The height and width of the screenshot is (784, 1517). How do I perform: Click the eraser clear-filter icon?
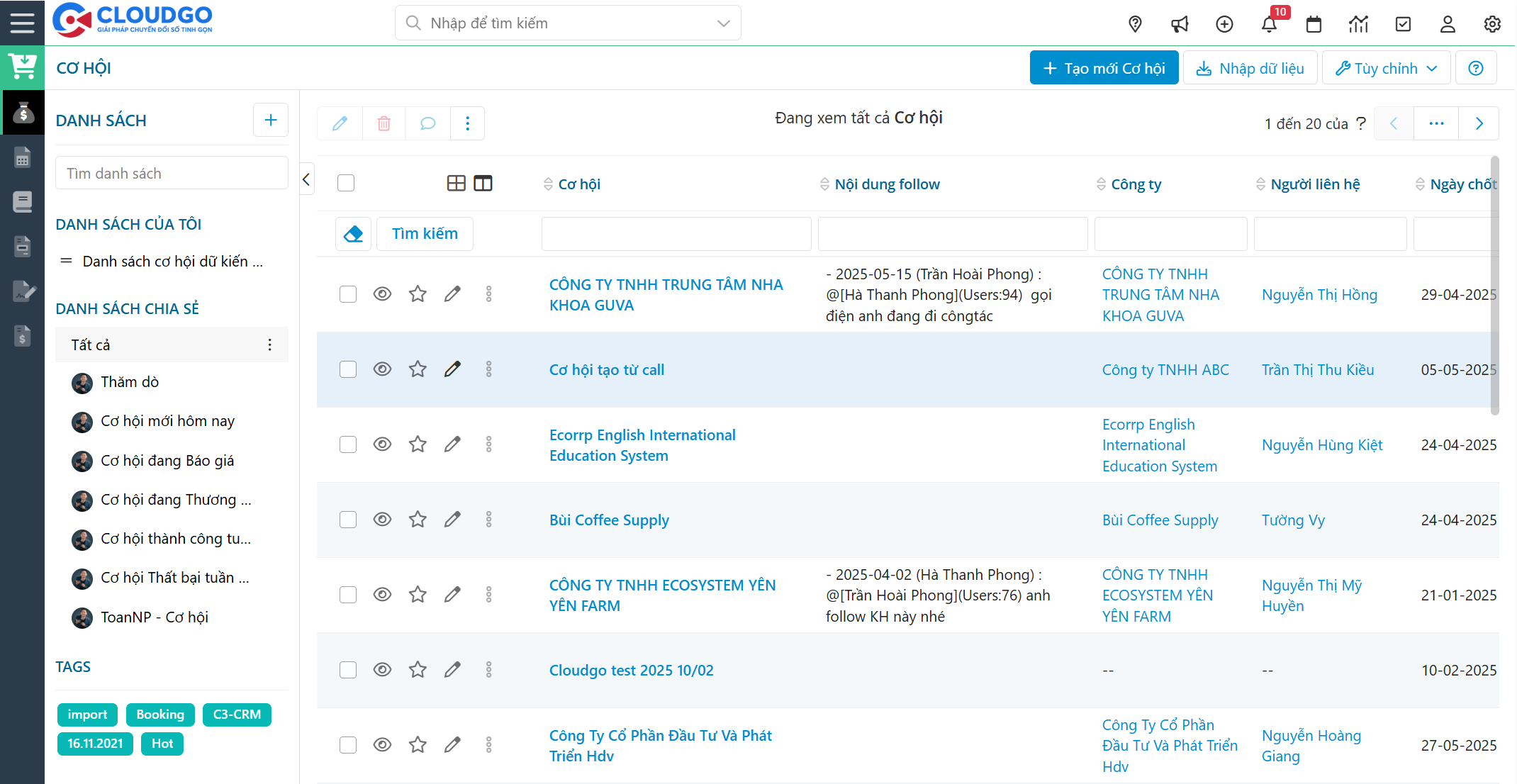tap(353, 233)
